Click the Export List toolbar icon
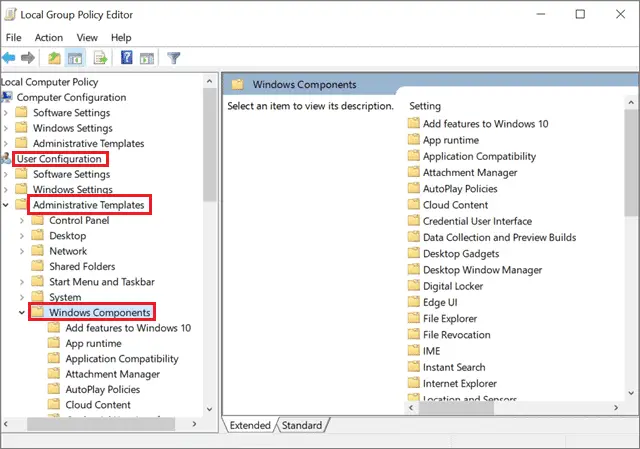Screen dimensions: 640x449 tap(100, 58)
